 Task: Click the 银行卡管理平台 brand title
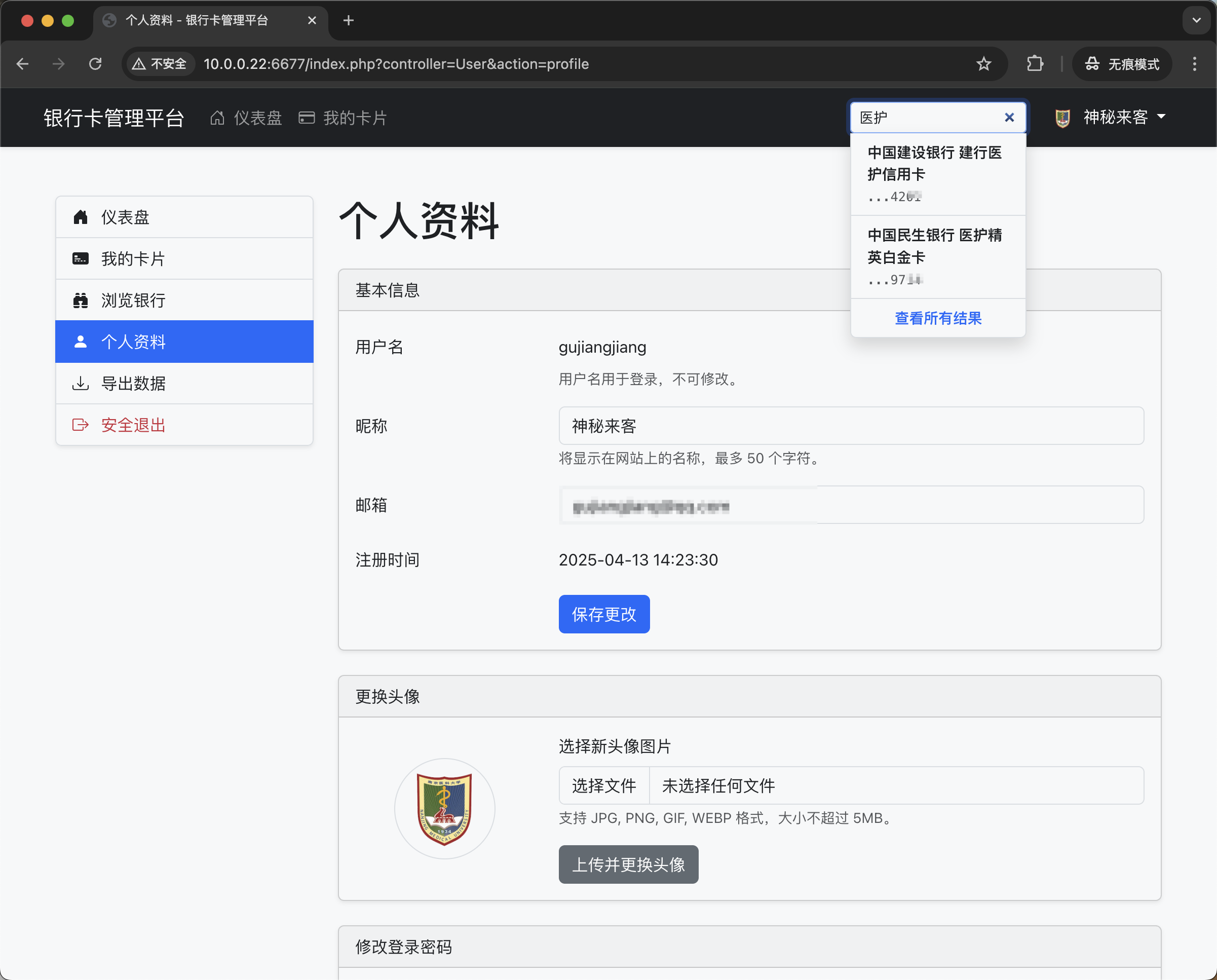click(114, 118)
